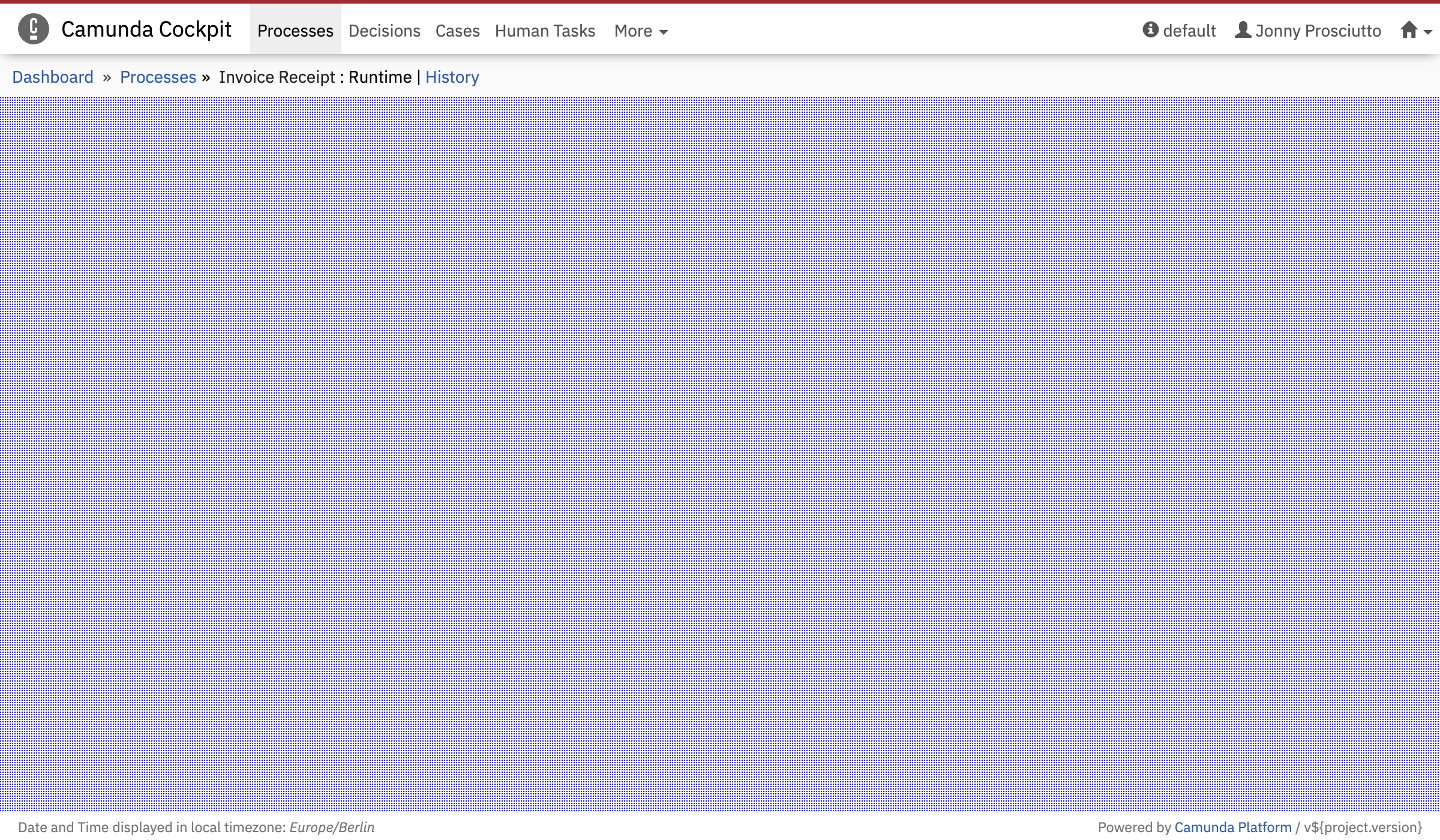The height and width of the screenshot is (840, 1440).
Task: Open Jonny Prosciutto account menu
Action: coord(1318,31)
